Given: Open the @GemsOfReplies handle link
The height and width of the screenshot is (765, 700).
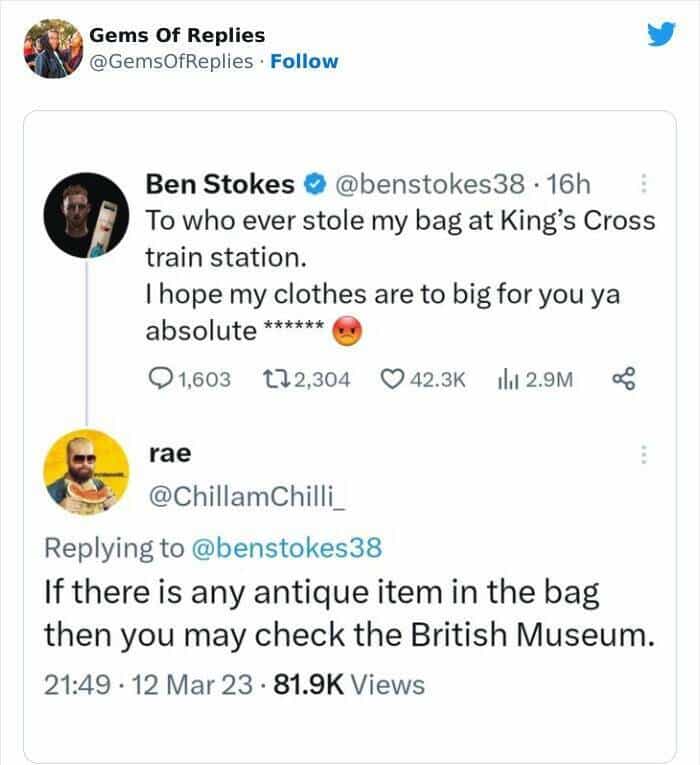Looking at the screenshot, I should pos(172,61).
